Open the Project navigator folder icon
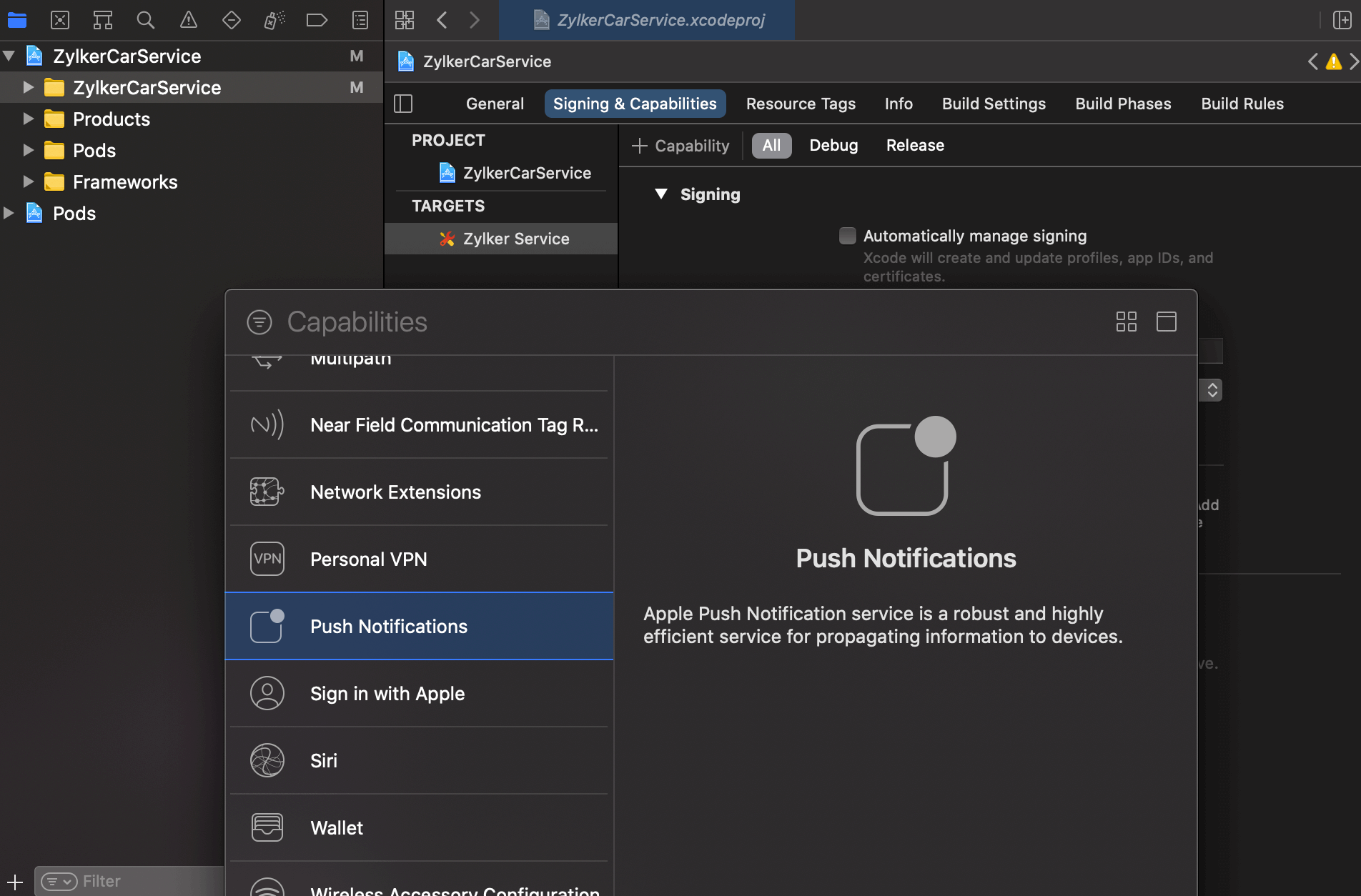The height and width of the screenshot is (896, 1361). tap(17, 20)
